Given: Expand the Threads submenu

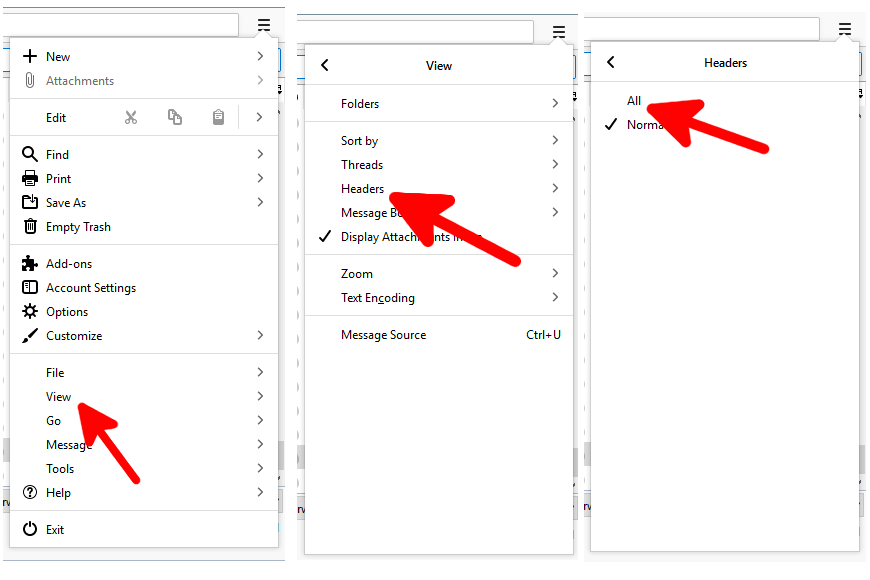Looking at the screenshot, I should (x=362, y=164).
